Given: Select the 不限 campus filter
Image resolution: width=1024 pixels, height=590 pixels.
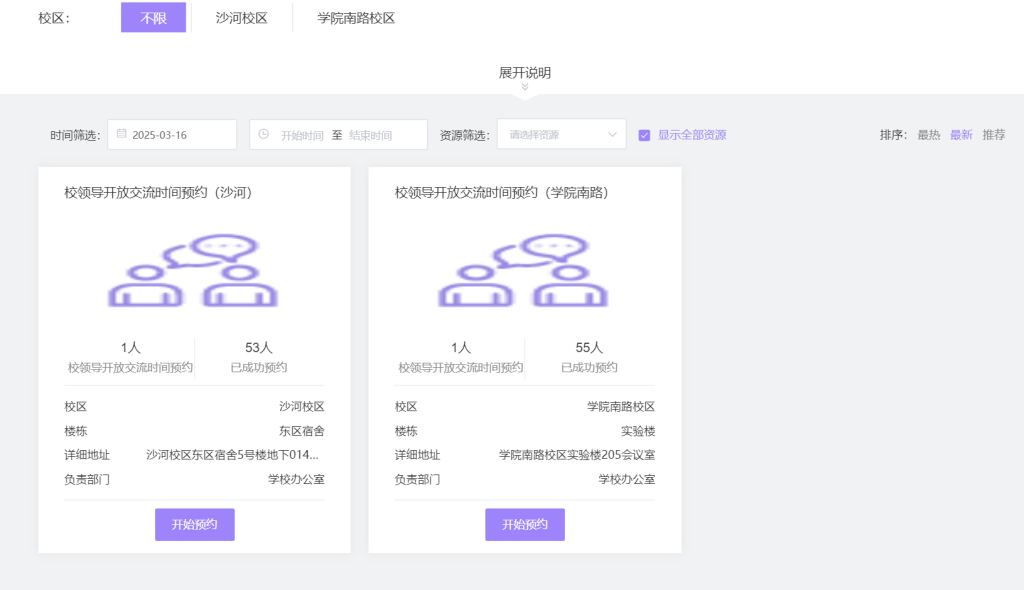Looking at the screenshot, I should [153, 18].
